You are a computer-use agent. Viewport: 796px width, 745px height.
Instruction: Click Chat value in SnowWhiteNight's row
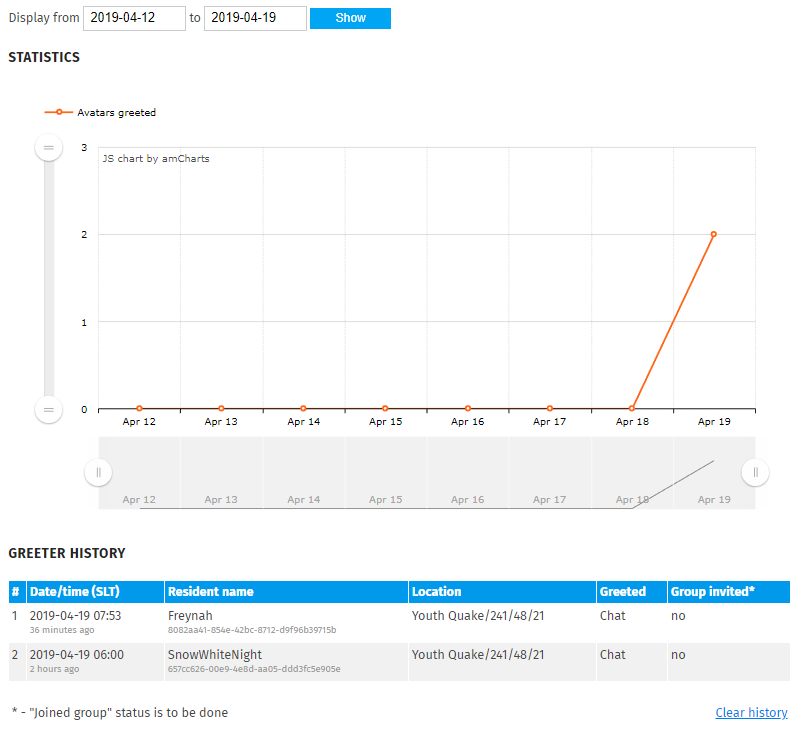[612, 655]
